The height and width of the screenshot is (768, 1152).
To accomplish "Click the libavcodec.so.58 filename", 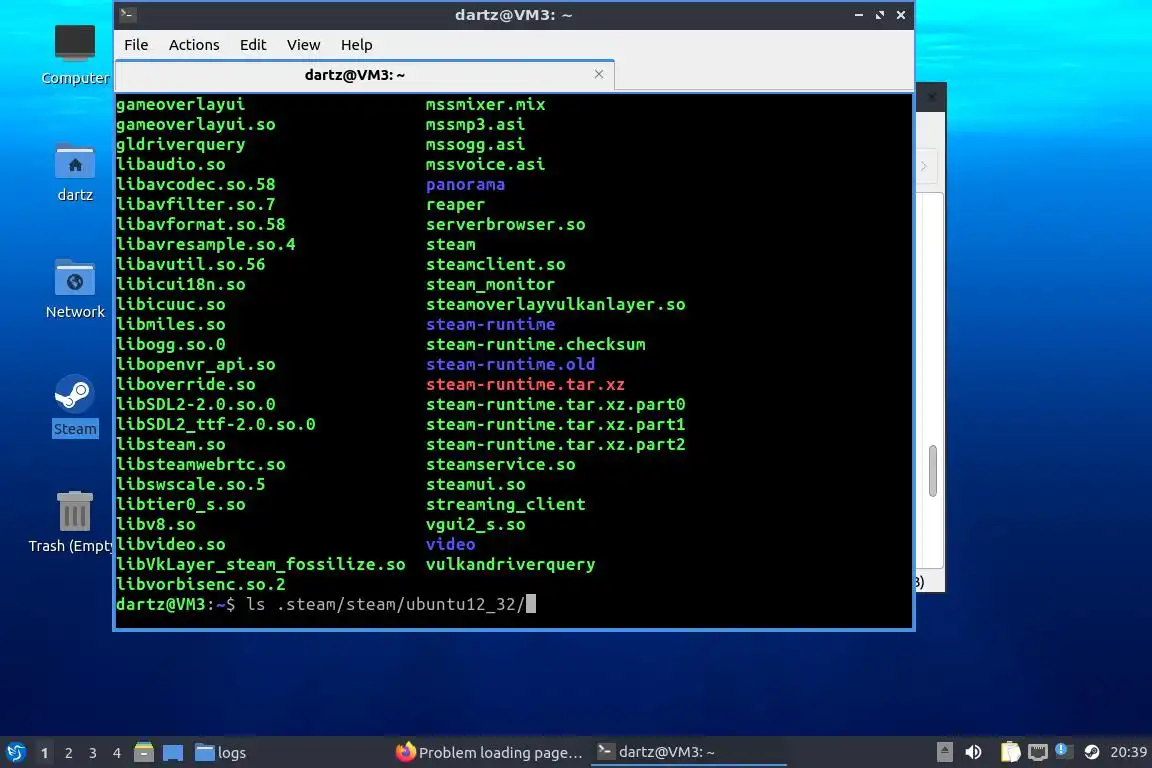I will click(x=196, y=184).
